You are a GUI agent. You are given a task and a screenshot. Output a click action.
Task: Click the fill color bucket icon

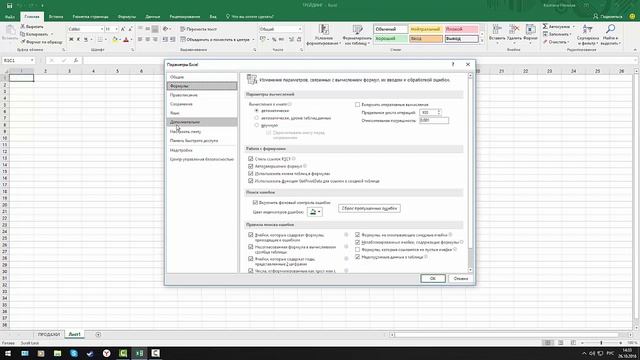click(x=115, y=40)
